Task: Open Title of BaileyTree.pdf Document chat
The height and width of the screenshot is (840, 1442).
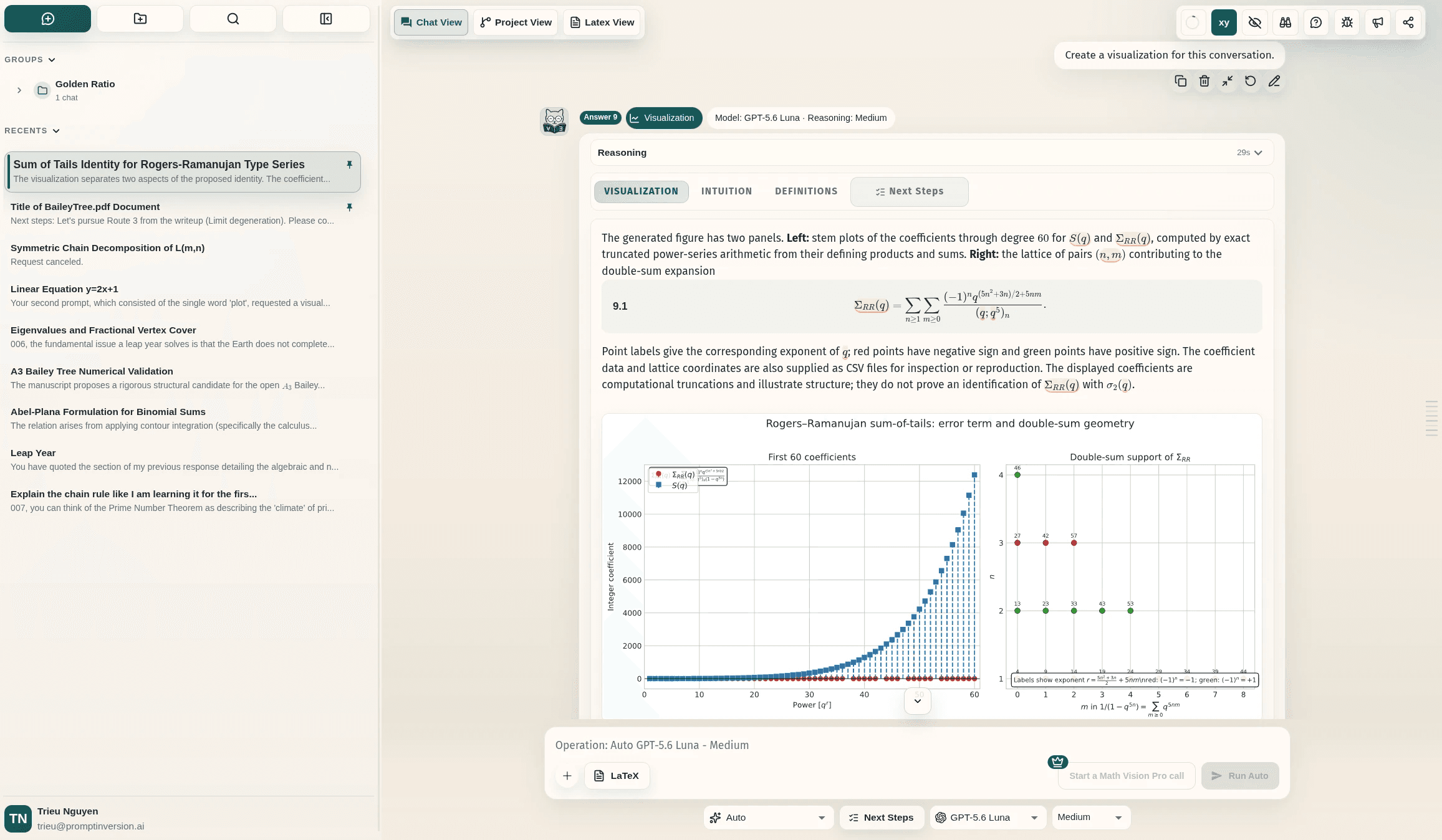Action: [x=183, y=213]
